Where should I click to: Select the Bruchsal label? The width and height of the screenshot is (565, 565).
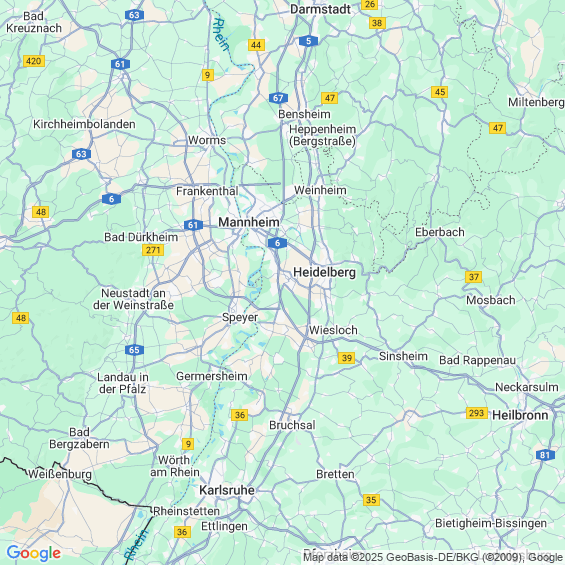pyautogui.click(x=292, y=425)
